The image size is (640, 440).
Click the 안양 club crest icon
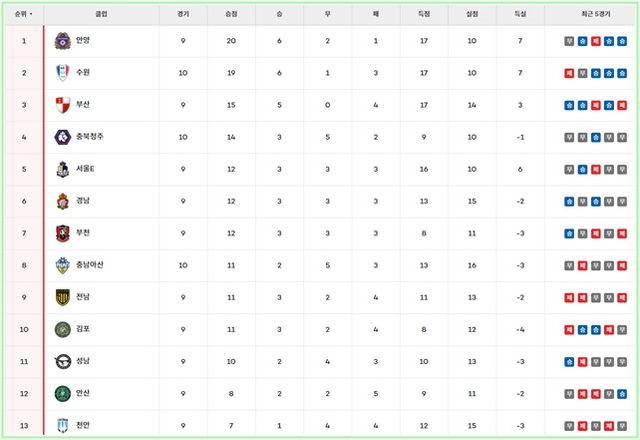tap(63, 41)
